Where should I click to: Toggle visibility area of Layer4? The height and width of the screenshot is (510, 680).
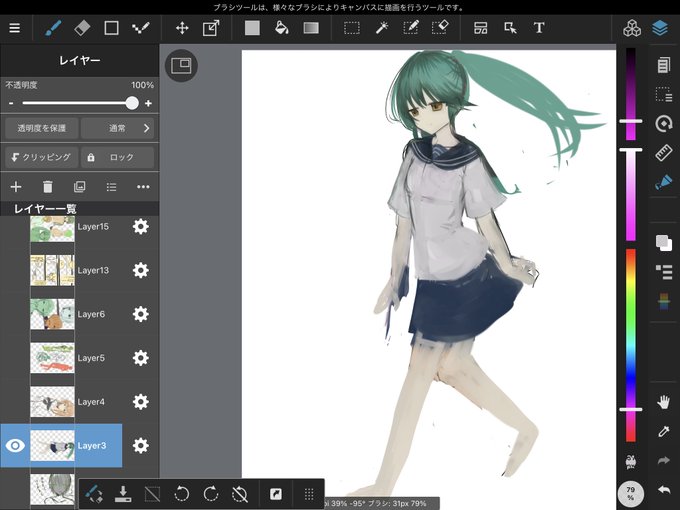(x=15, y=402)
